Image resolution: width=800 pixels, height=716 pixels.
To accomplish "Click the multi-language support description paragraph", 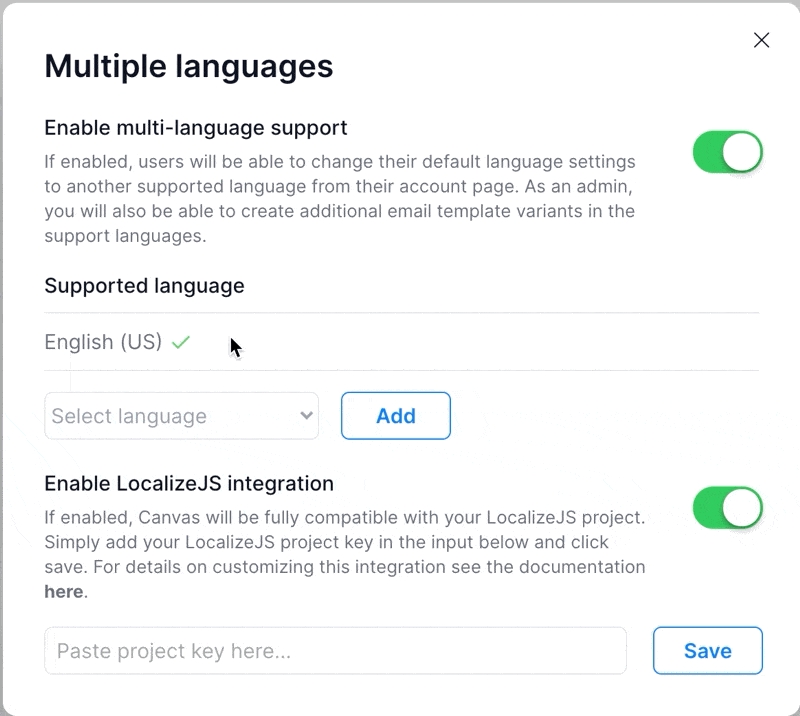I will 340,198.
